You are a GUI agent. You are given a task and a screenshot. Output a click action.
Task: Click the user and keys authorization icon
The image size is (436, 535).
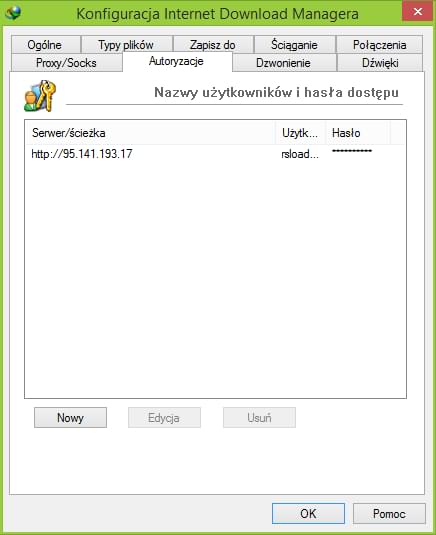coord(40,96)
